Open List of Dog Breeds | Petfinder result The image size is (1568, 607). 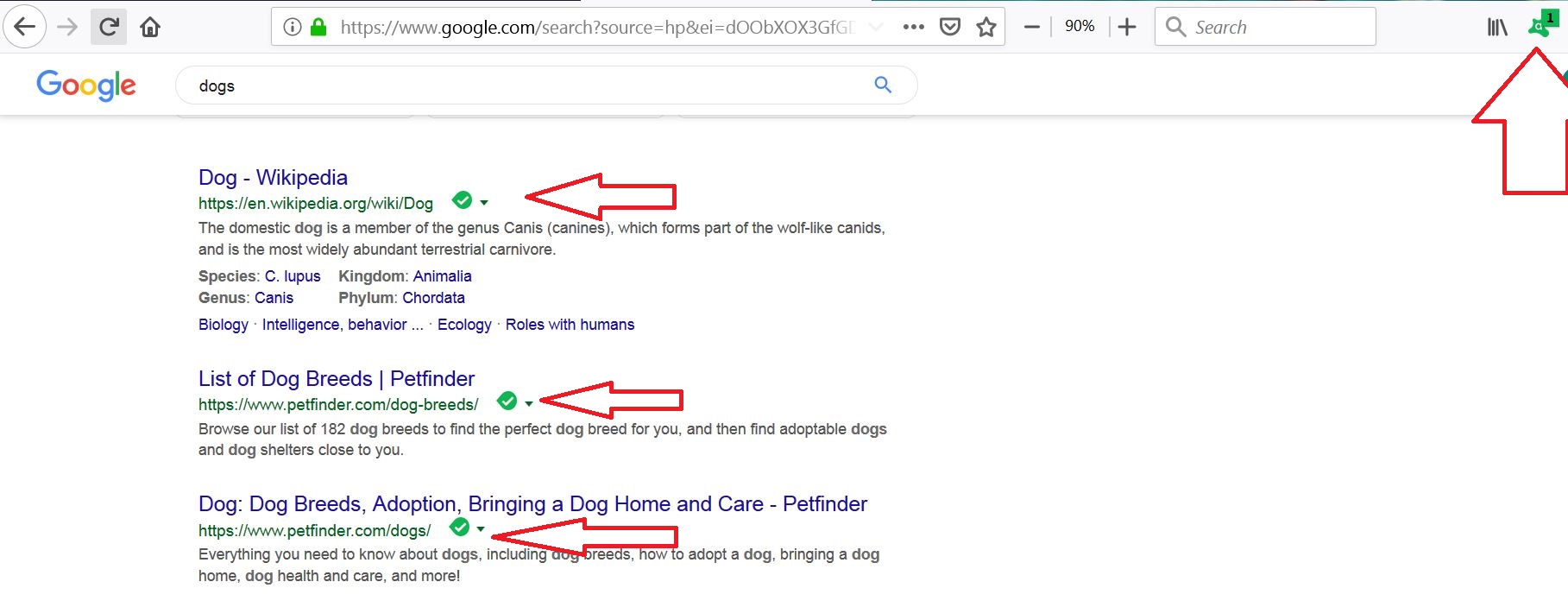[337, 378]
